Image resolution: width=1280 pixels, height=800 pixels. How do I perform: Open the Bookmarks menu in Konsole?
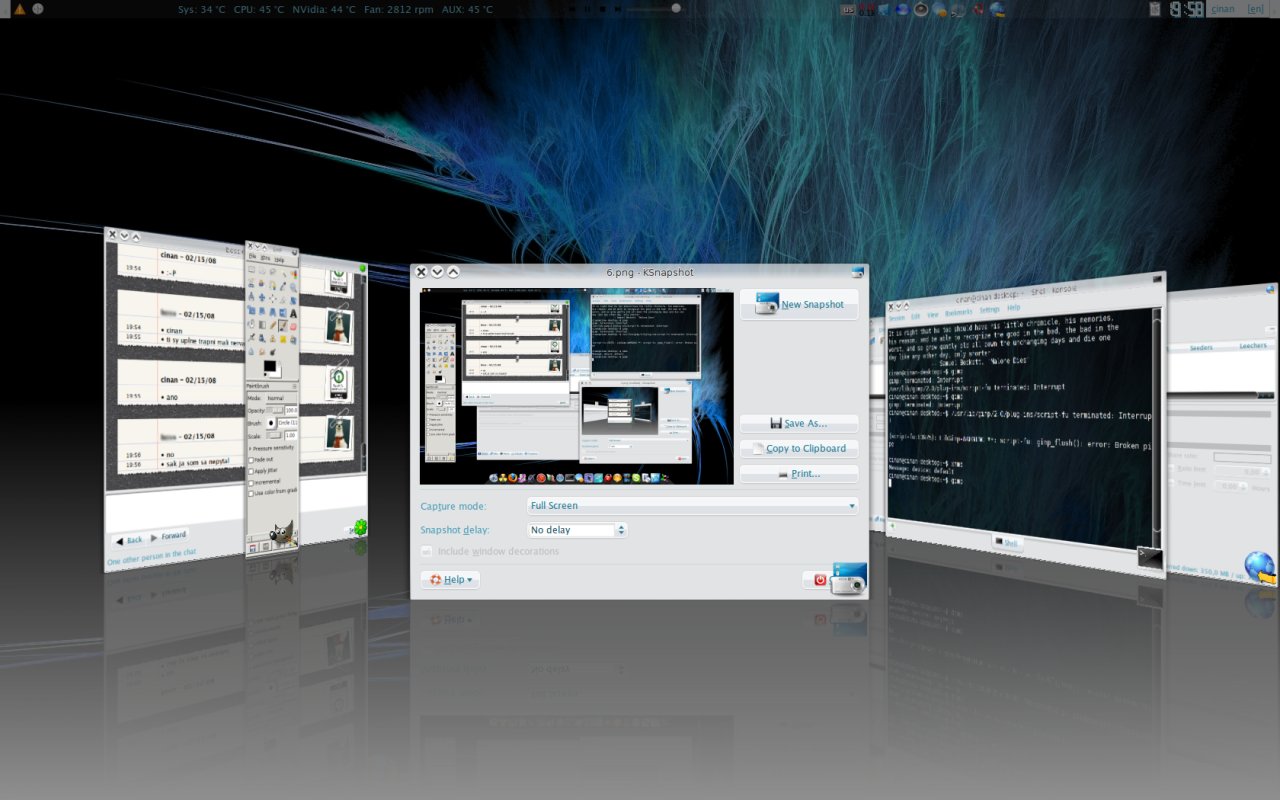(x=960, y=311)
